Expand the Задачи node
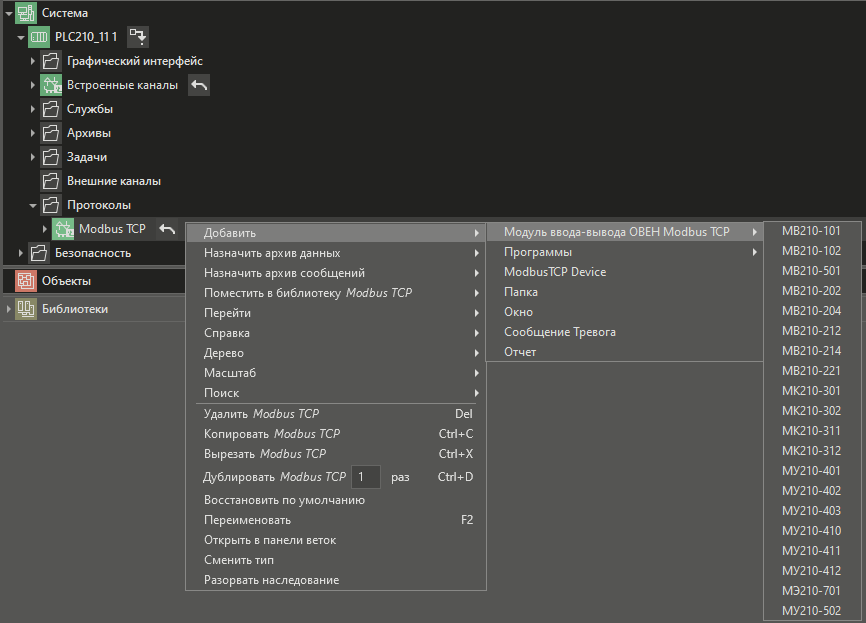 33,157
